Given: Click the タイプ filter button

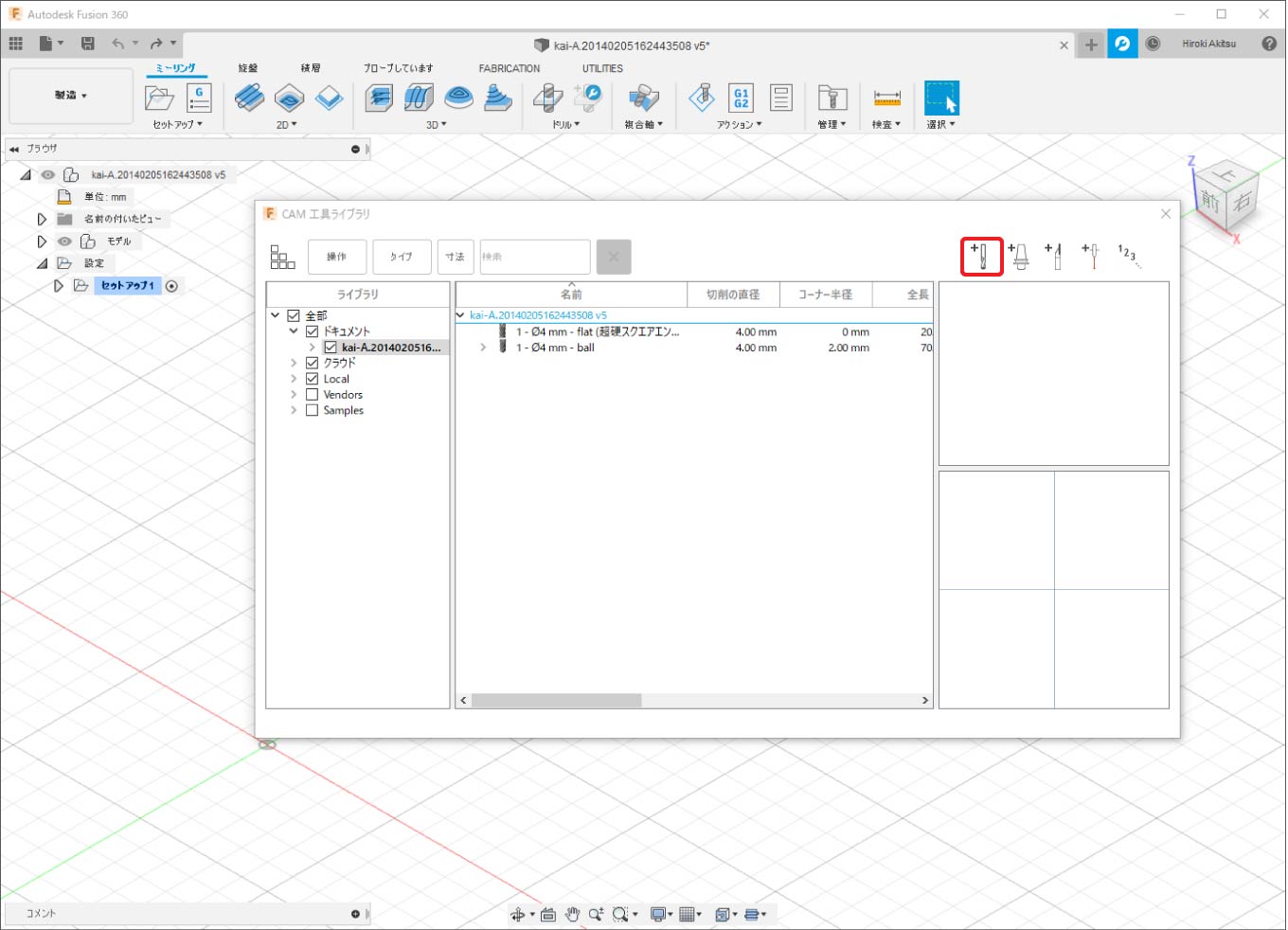Looking at the screenshot, I should pos(402,257).
